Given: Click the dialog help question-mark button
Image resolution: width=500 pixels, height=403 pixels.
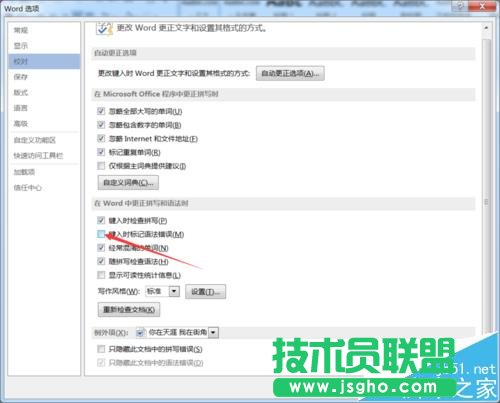Looking at the screenshot, I should pos(460,6).
